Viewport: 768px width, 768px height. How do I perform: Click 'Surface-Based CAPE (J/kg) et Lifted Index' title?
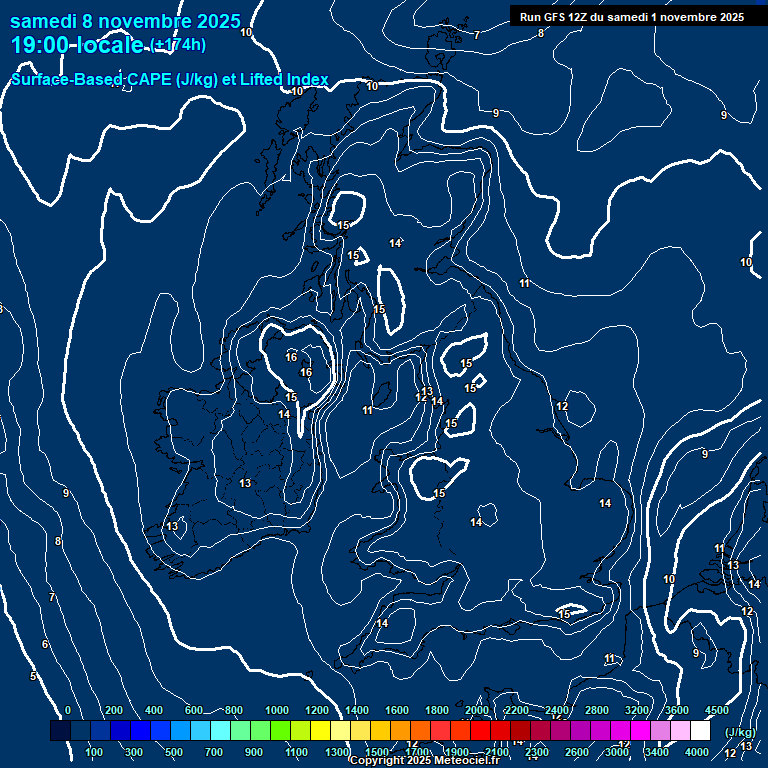tap(169, 79)
